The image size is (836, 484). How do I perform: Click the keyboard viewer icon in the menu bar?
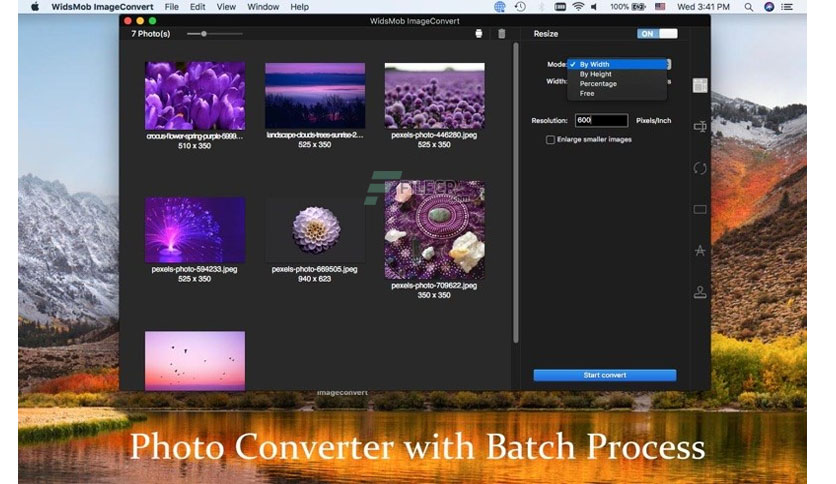click(x=560, y=7)
